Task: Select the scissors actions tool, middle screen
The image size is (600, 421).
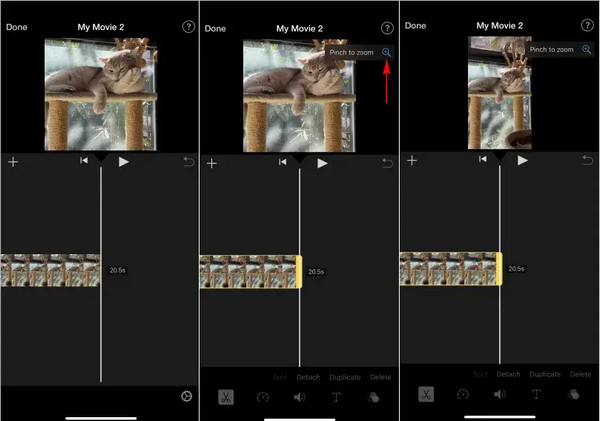Action: 226,397
